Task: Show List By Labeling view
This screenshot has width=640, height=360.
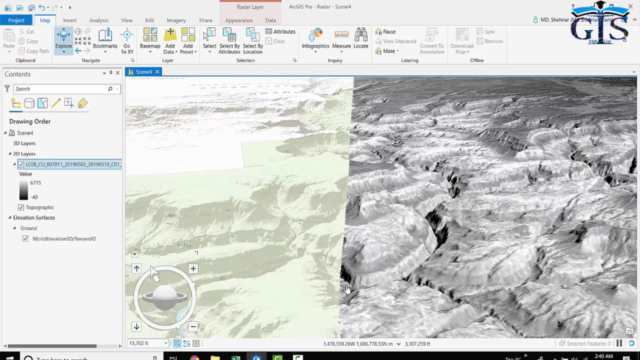Action: pos(82,103)
